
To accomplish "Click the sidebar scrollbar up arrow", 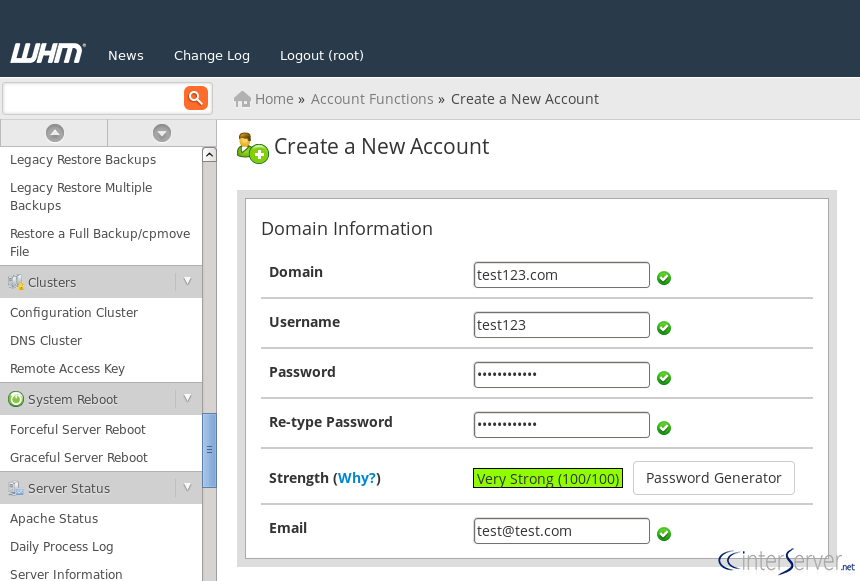I will click(209, 155).
